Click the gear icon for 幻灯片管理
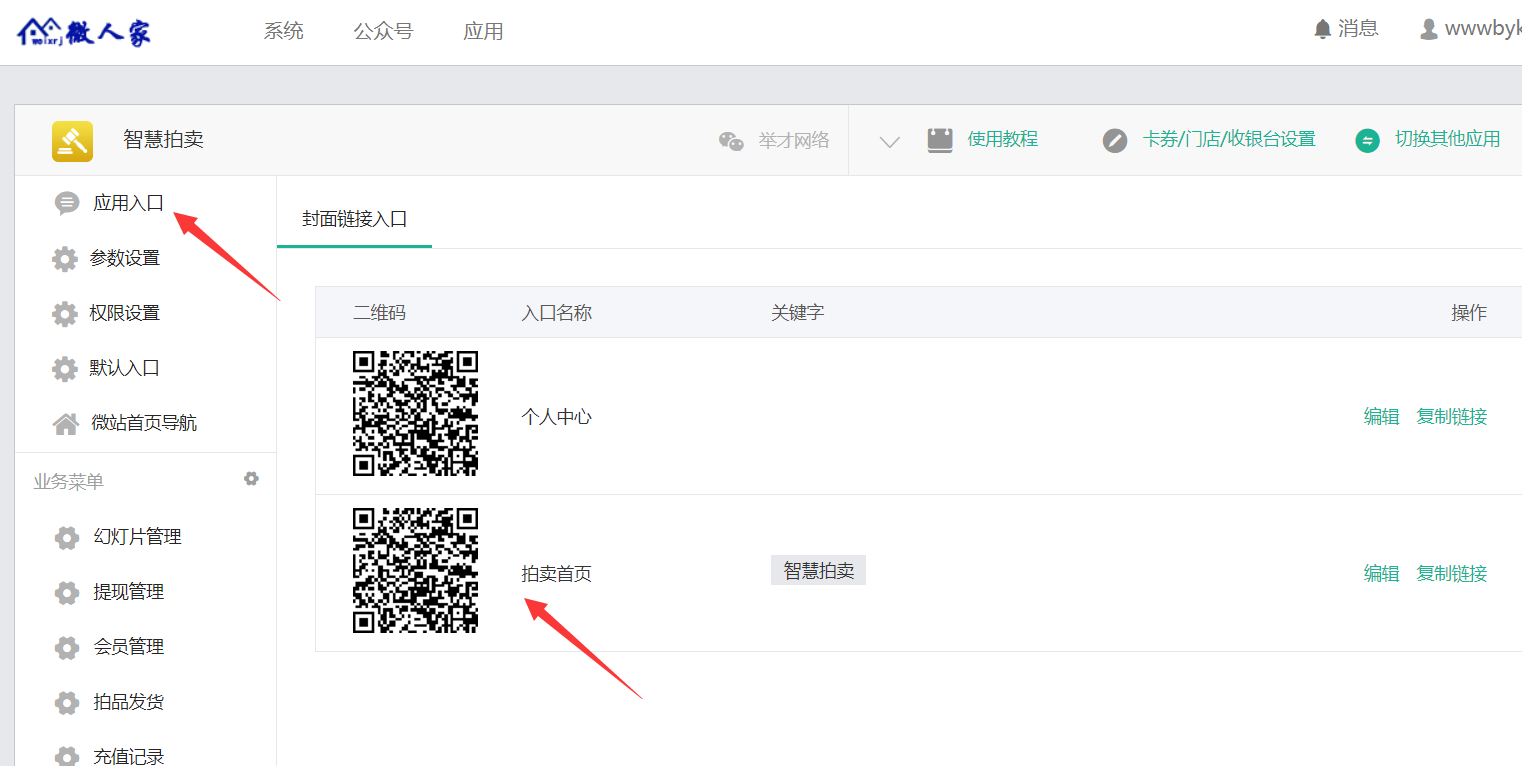The width and height of the screenshot is (1522, 766). click(x=67, y=538)
